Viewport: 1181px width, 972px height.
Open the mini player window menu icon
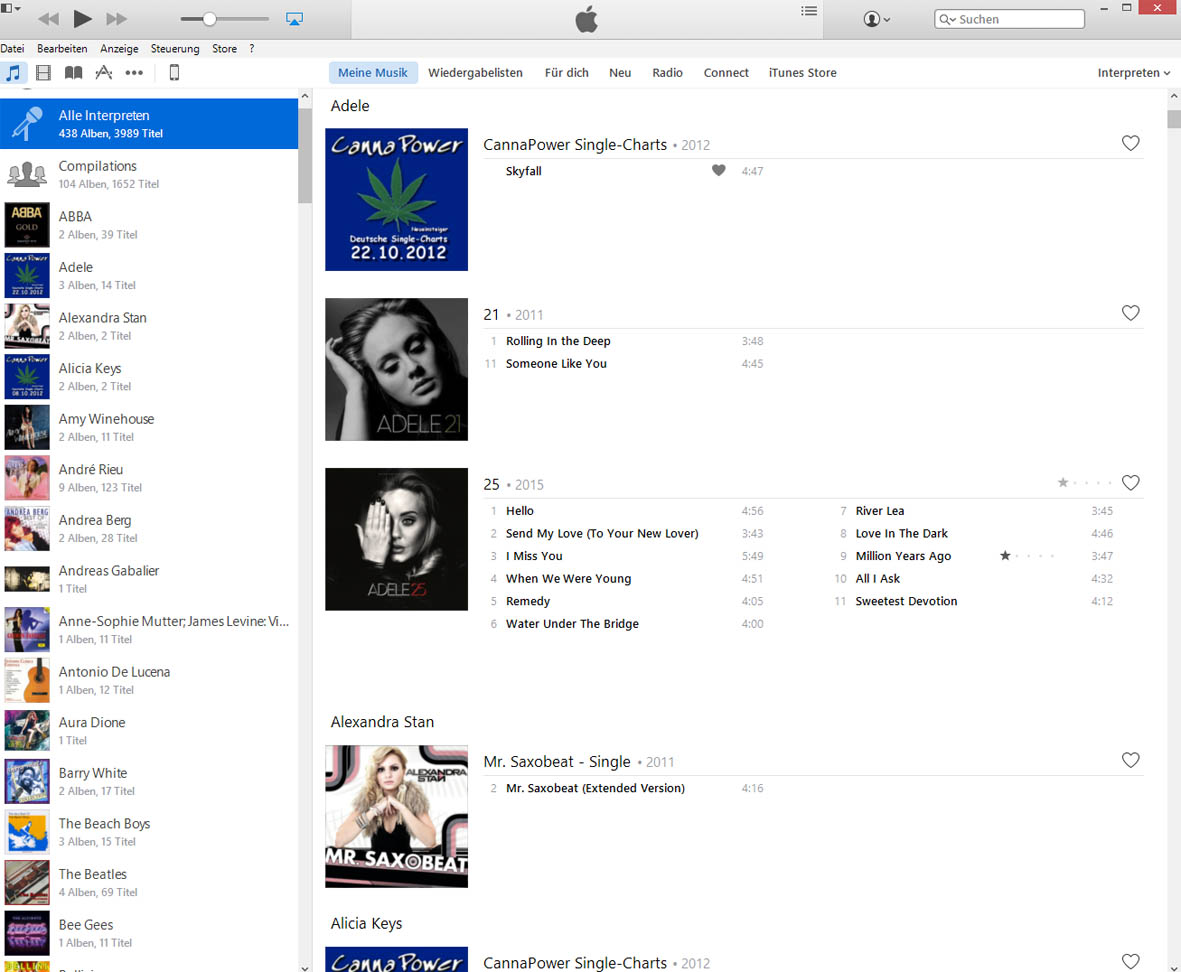(10, 8)
